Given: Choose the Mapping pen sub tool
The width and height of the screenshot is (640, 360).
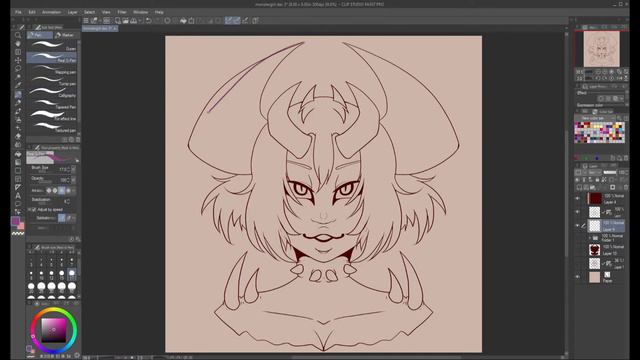Looking at the screenshot, I should [51, 69].
